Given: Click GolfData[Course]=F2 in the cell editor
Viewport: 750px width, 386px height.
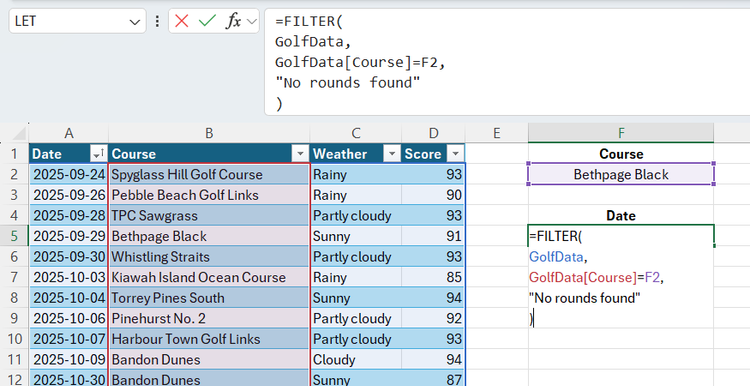Looking at the screenshot, I should pyautogui.click(x=595, y=277).
